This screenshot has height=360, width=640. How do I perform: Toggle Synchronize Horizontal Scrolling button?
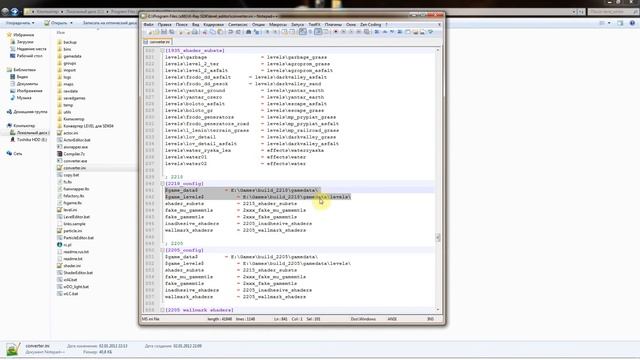(292, 32)
